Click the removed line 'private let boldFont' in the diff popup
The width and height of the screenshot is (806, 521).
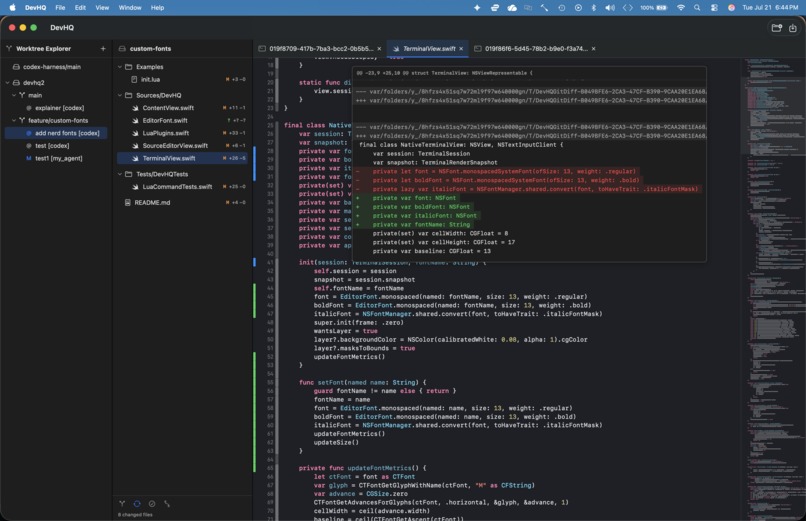(506, 180)
